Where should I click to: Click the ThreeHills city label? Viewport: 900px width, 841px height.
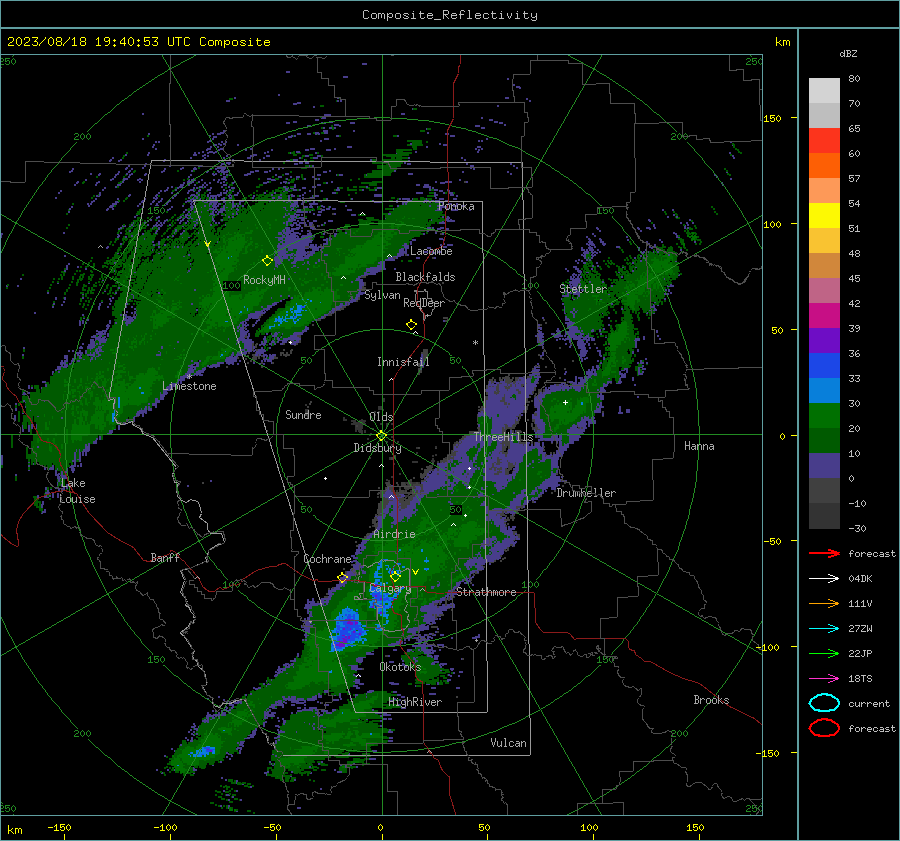point(503,437)
